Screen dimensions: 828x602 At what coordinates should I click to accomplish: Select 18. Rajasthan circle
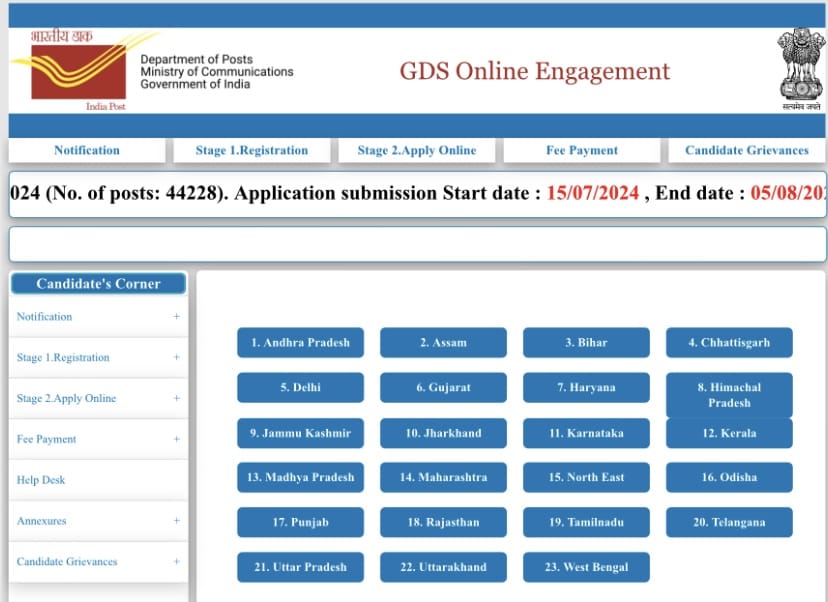(444, 522)
